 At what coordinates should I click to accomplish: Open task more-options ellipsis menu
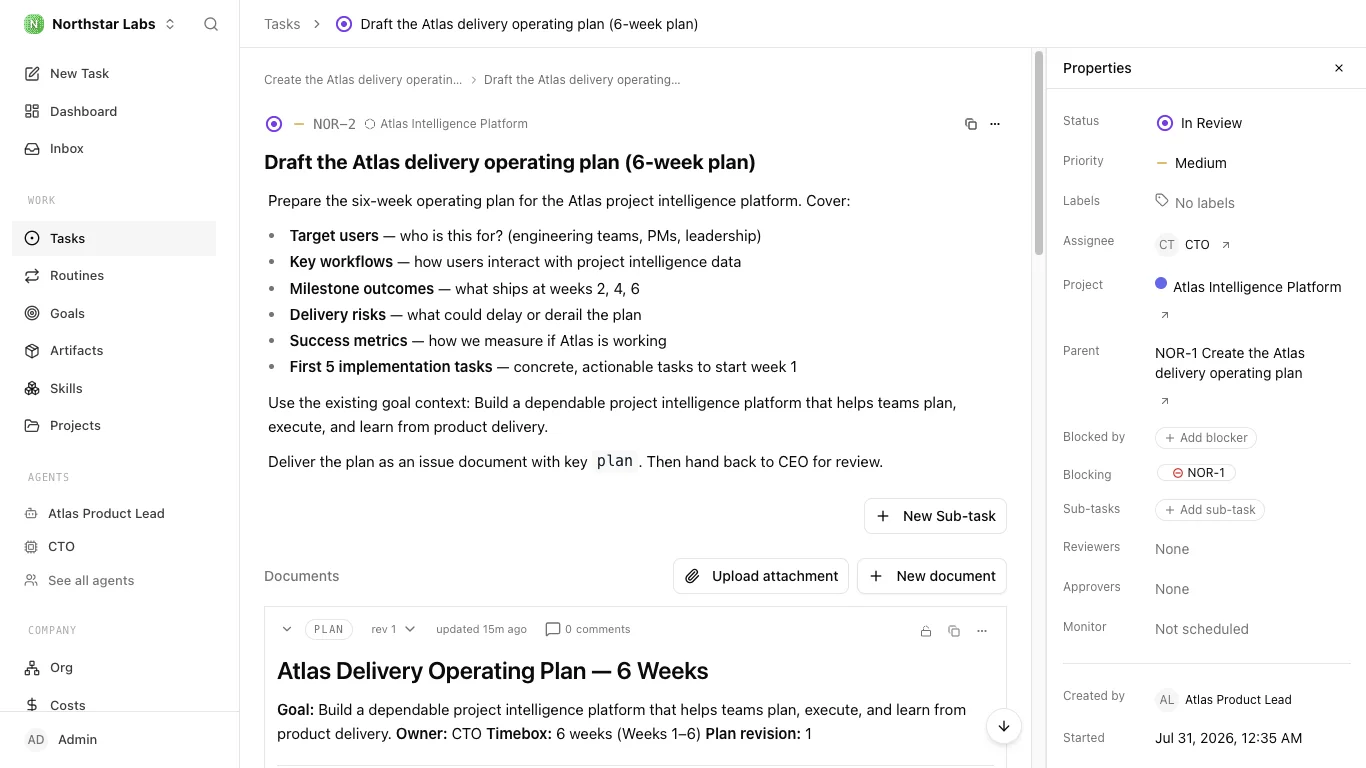995,124
